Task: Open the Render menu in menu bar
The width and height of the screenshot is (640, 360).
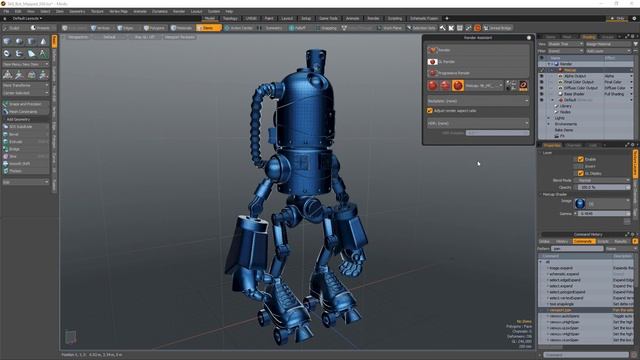Action: coord(179,11)
